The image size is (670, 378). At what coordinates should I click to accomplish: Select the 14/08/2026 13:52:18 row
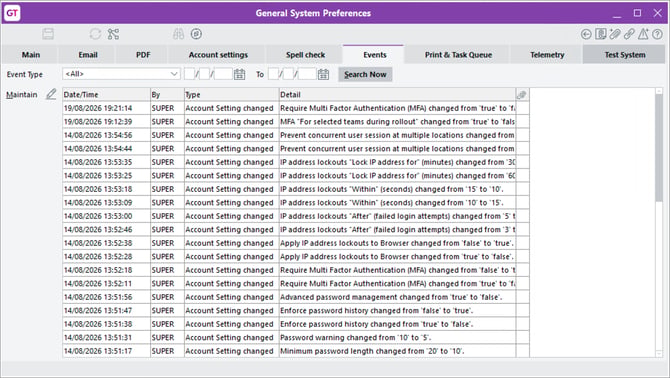pyautogui.click(x=296, y=270)
